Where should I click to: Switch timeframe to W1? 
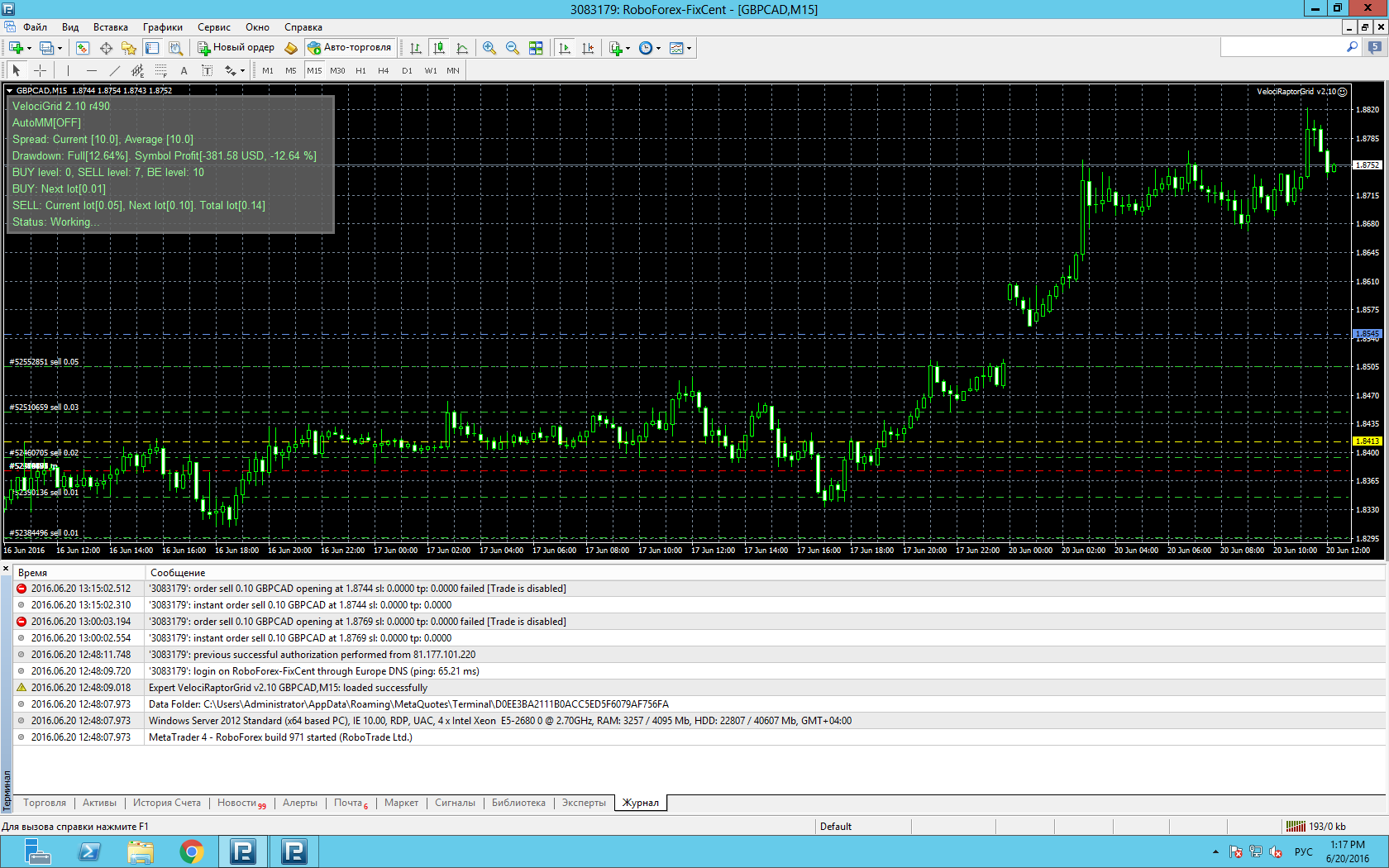click(x=431, y=70)
